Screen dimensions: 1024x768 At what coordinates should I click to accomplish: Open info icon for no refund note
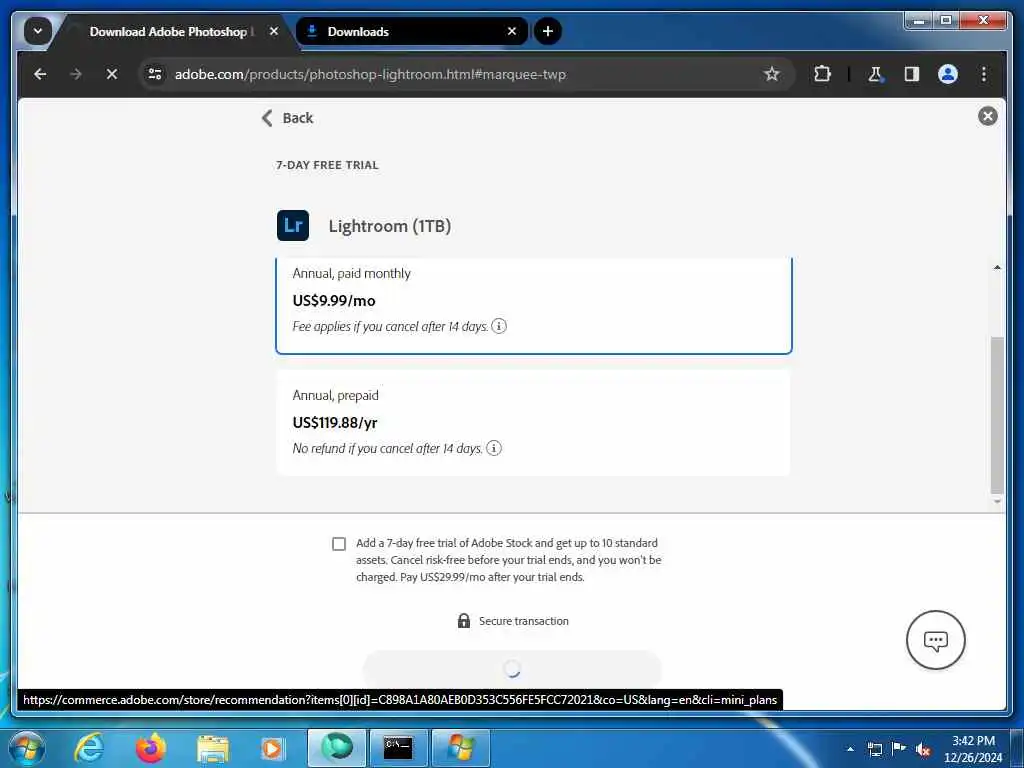[x=494, y=448]
